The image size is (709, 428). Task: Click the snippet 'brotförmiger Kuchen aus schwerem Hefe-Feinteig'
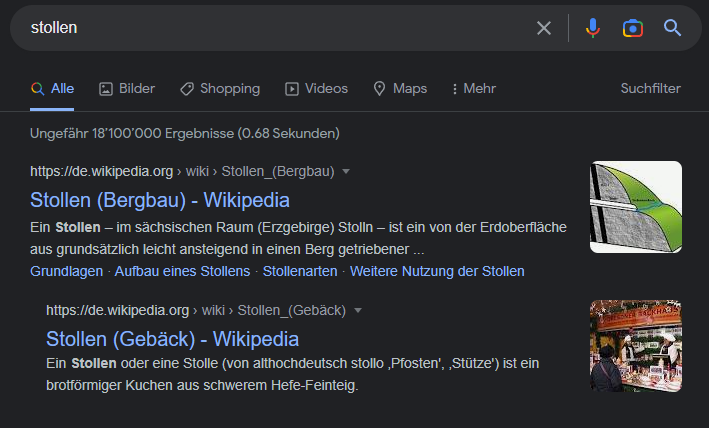(x=202, y=386)
